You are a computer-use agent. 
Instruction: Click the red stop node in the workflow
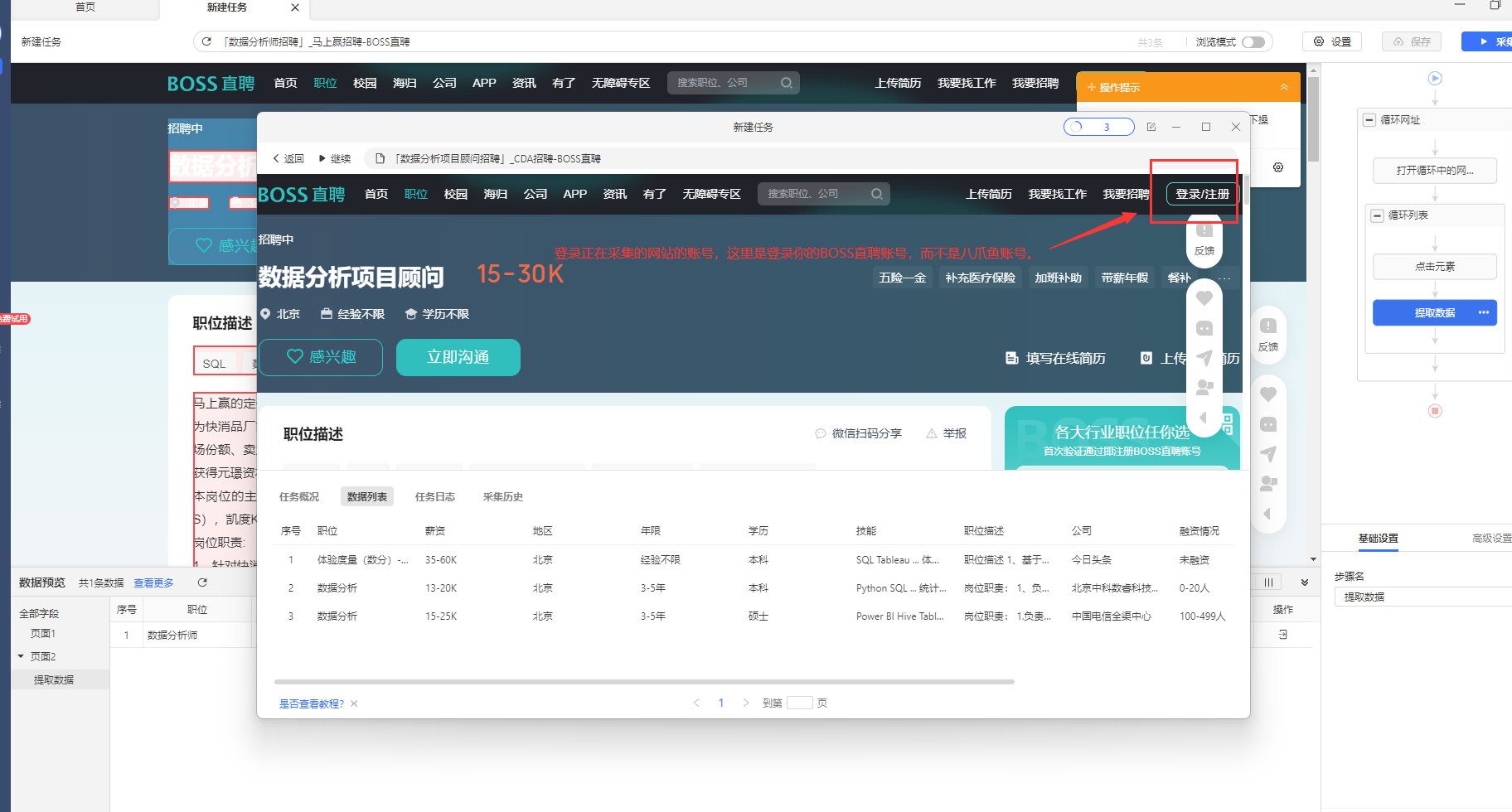(x=1435, y=411)
